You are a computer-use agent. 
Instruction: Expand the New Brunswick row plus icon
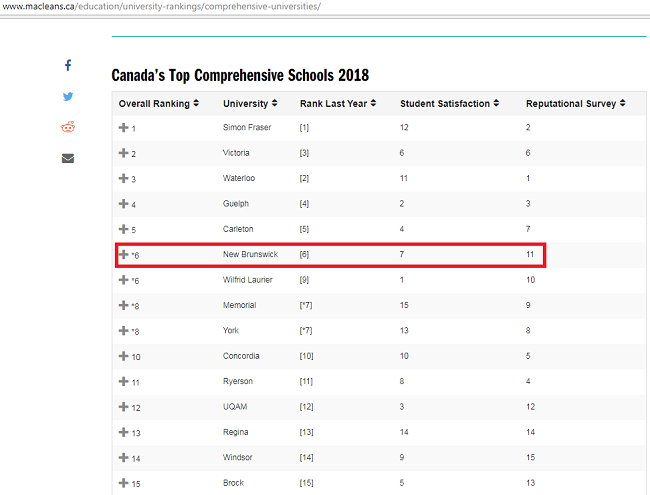(x=123, y=255)
